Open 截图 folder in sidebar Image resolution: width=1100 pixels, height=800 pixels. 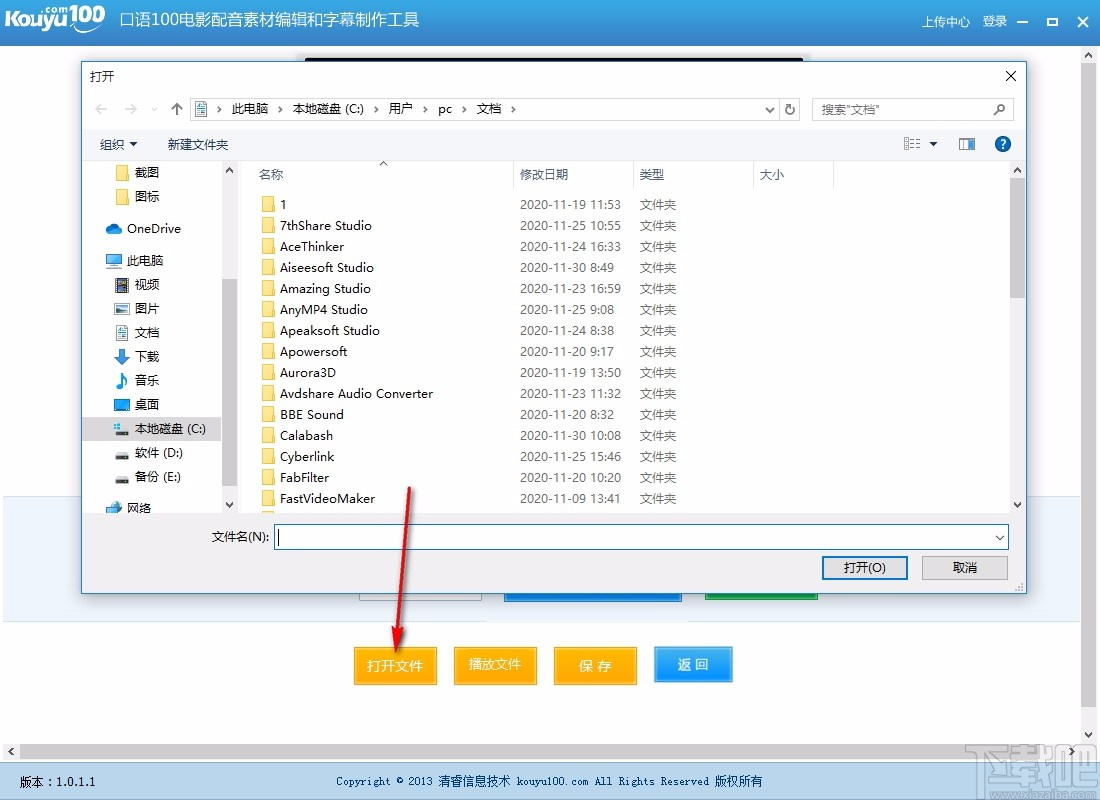click(x=138, y=172)
